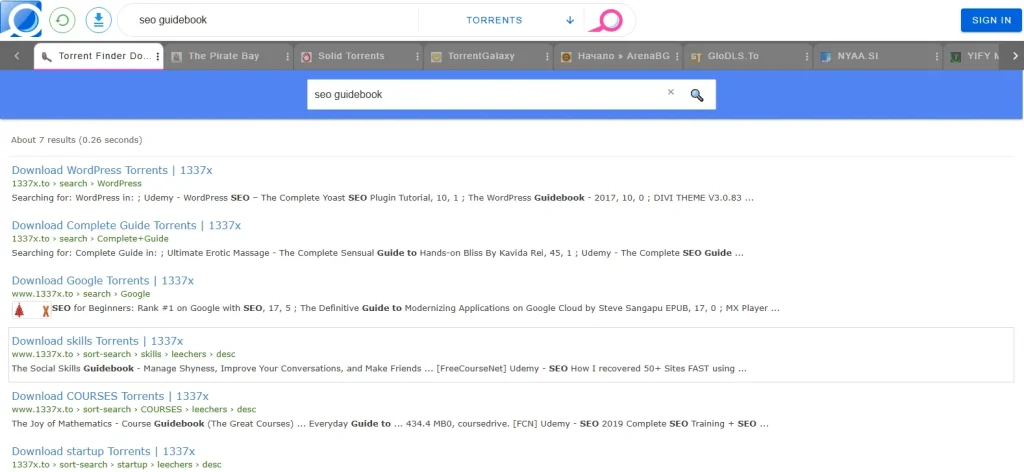Click the 1337x.to WordPress breadcrumb URL
Image resolution: width=1024 pixels, height=472 pixels.
76,183
